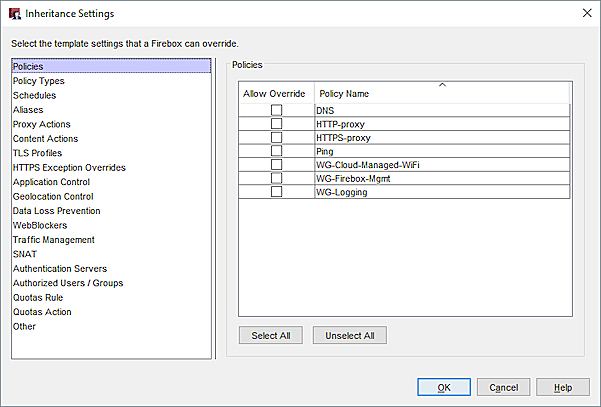
Task: Select the TLS Profiles category
Action: (x=40, y=154)
